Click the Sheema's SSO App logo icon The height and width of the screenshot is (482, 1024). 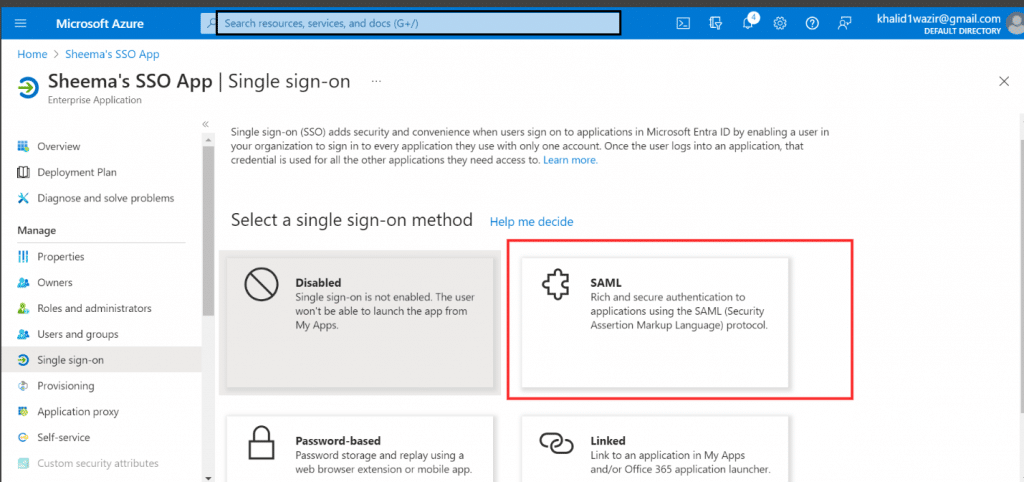click(x=28, y=88)
